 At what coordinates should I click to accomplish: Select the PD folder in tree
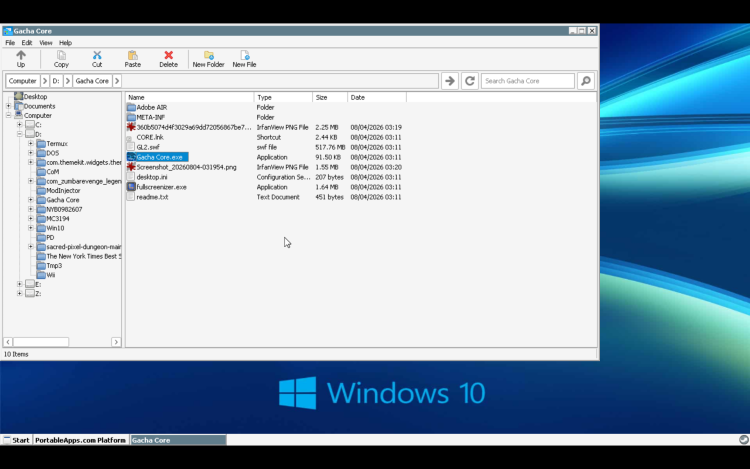coord(45,237)
